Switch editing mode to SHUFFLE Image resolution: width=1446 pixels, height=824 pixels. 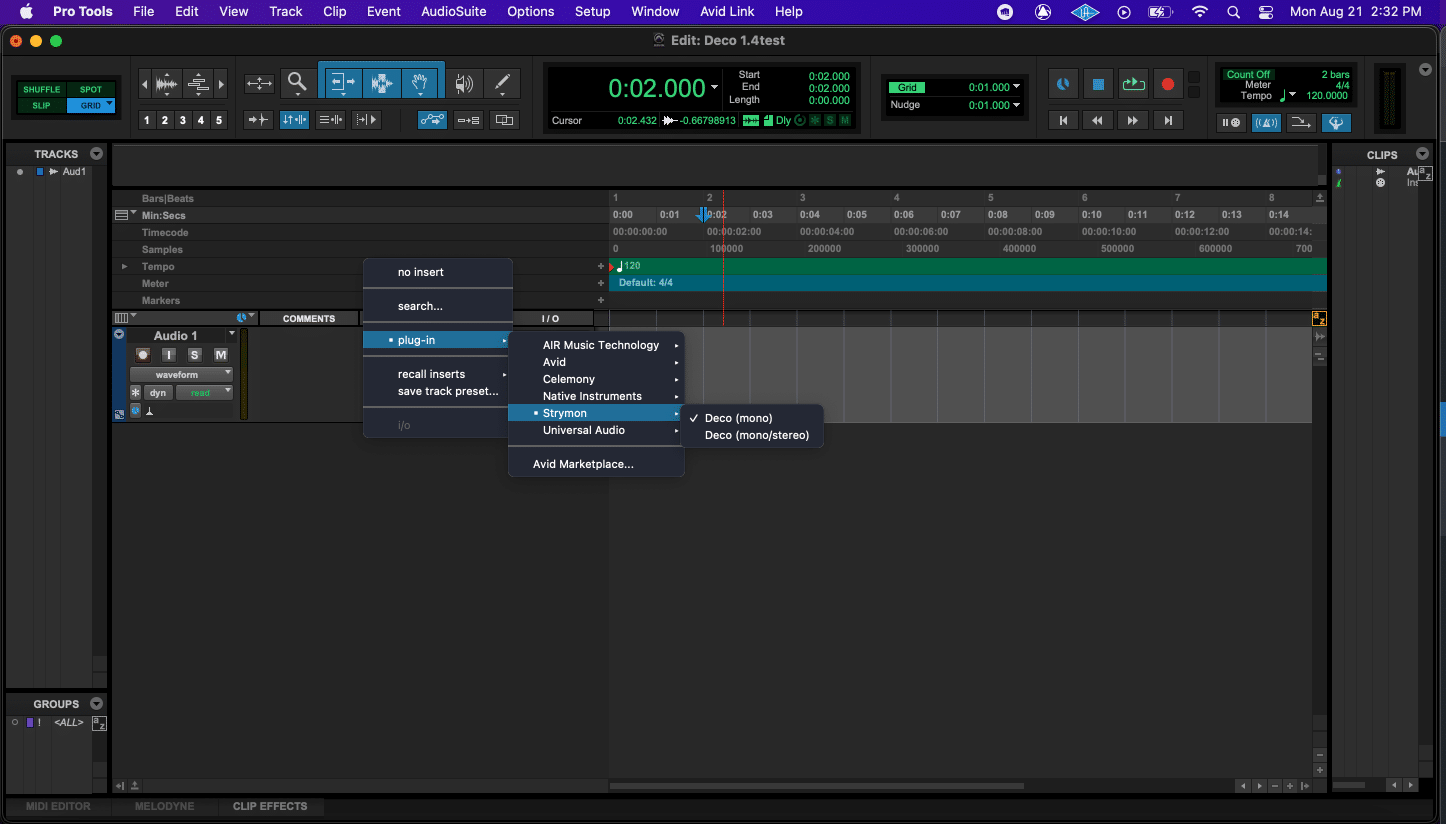[x=40, y=89]
